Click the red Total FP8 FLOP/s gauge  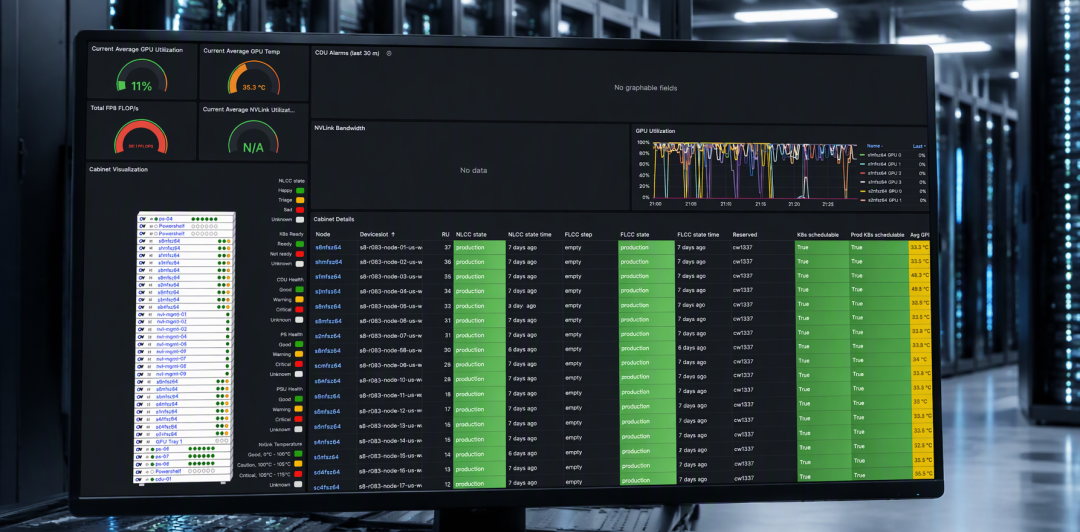pyautogui.click(x=141, y=136)
